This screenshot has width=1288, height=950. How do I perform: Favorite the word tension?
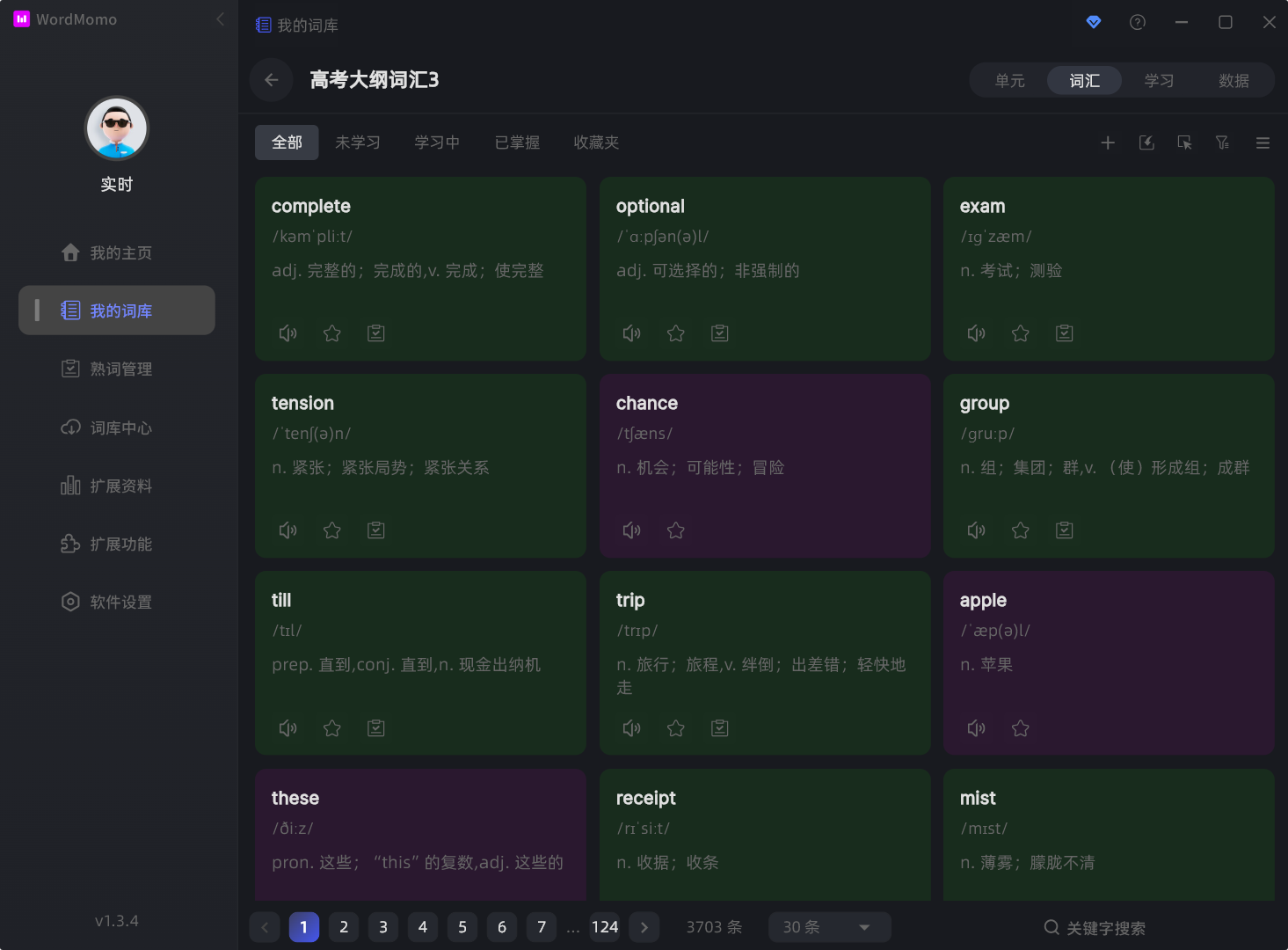[331, 530]
